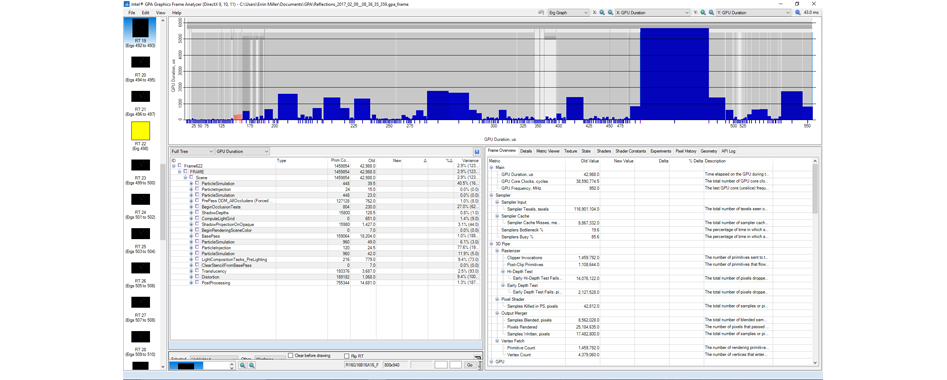The height and width of the screenshot is (380, 947).
Task: Switch to the Metric Viewer tab
Action: [548, 151]
